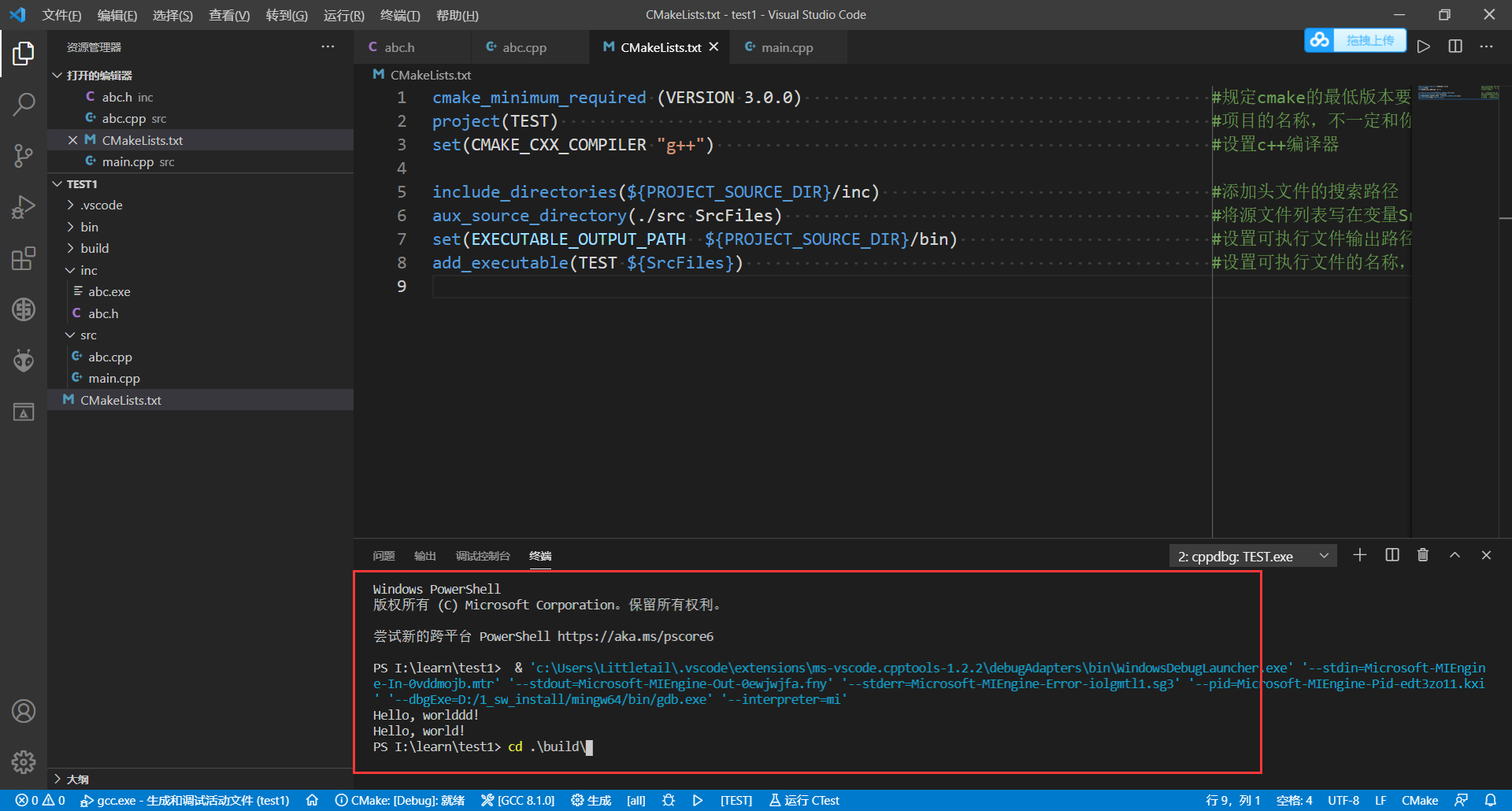Create a new terminal with plus icon
The height and width of the screenshot is (811, 1512).
[x=1360, y=555]
